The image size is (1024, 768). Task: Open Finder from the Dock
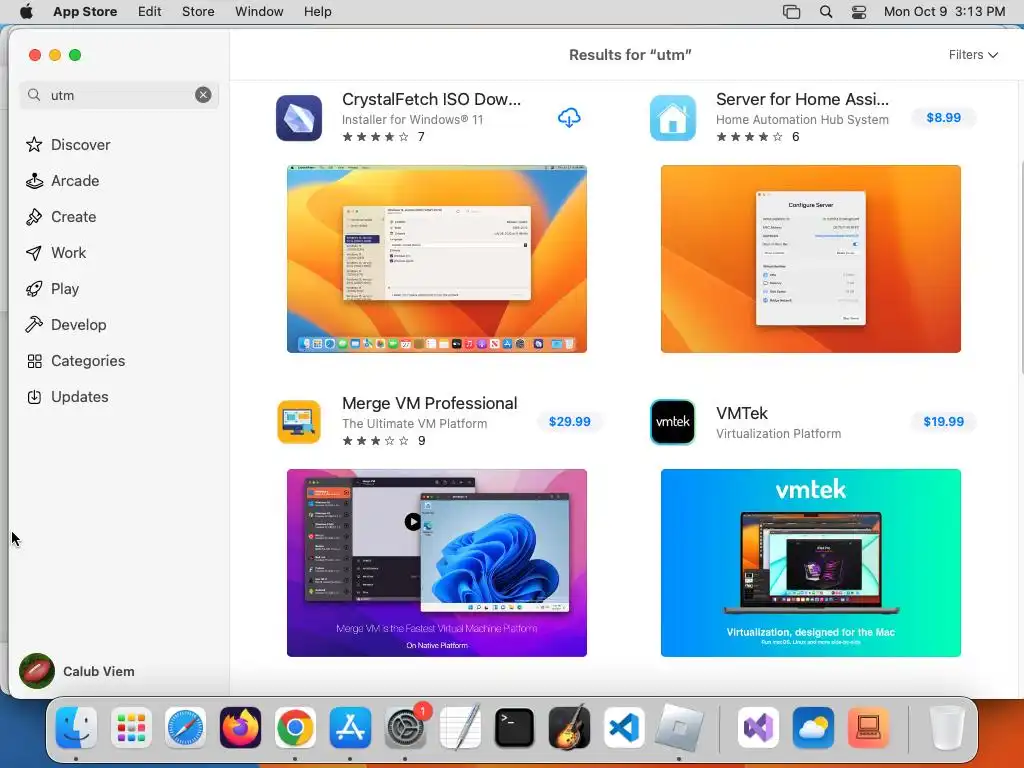coord(76,728)
